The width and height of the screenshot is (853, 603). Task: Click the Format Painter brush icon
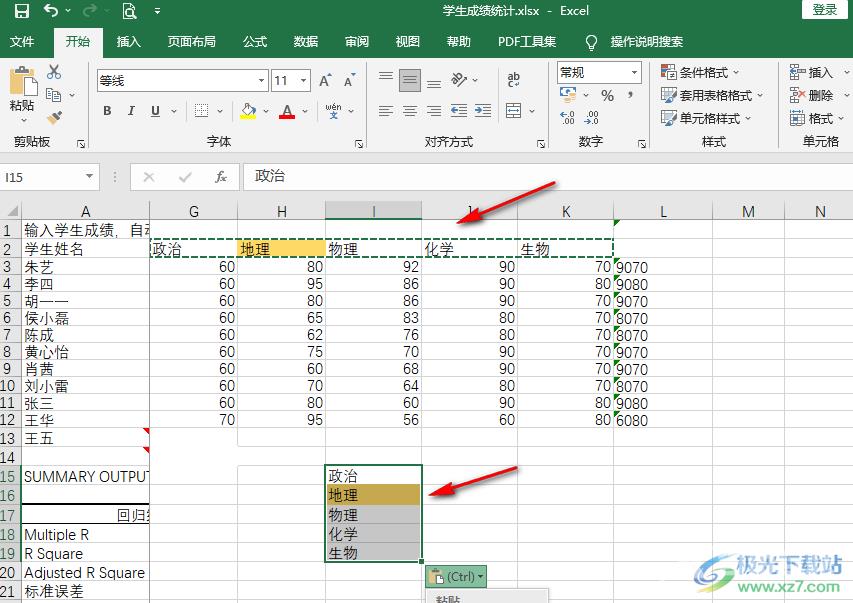coord(54,117)
